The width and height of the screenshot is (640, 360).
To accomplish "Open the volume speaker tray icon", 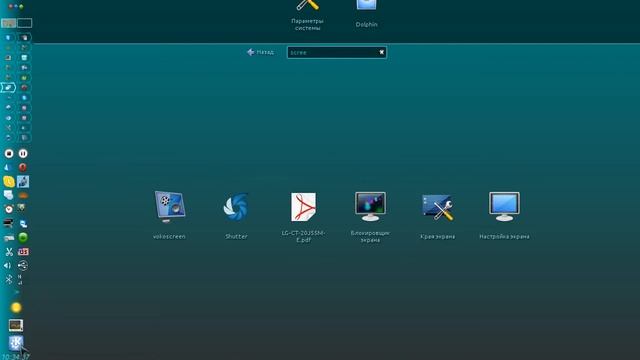I will click(x=8, y=265).
